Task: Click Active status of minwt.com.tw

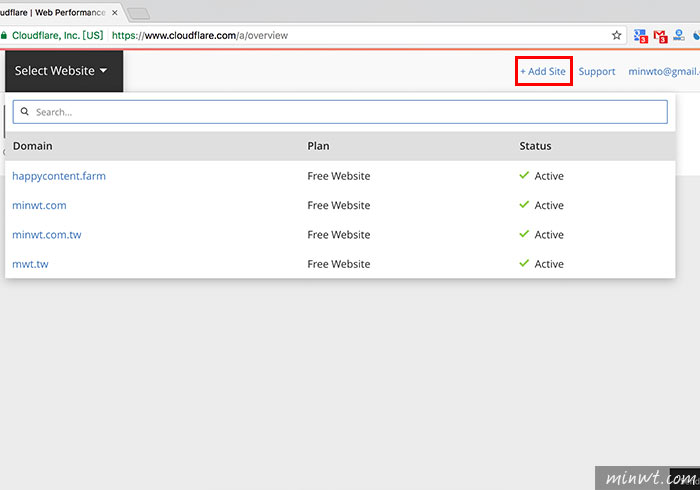Action: pos(549,235)
